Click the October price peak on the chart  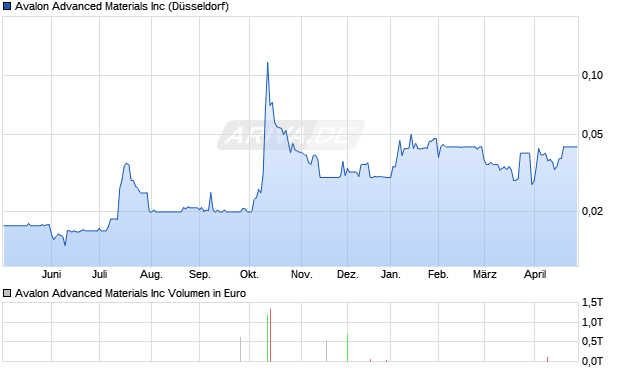(268, 63)
